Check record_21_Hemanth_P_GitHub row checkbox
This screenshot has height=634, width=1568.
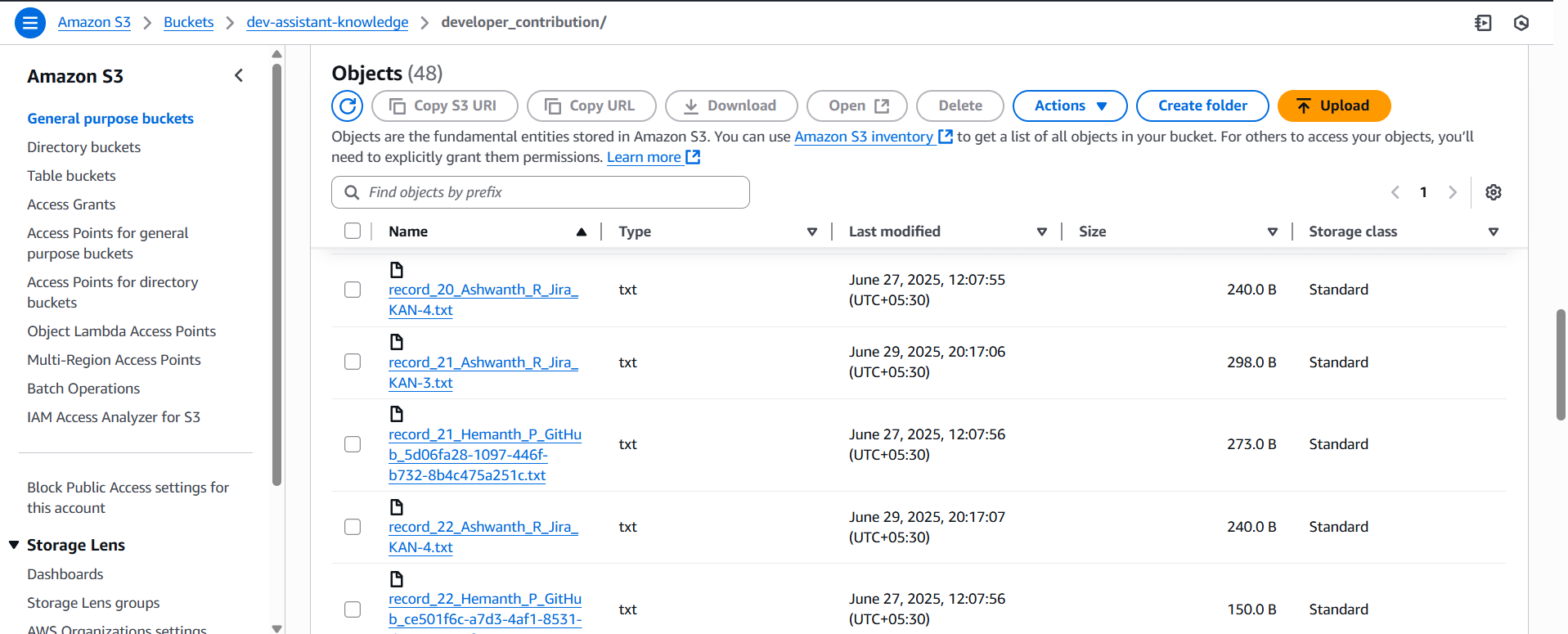pyautogui.click(x=353, y=444)
